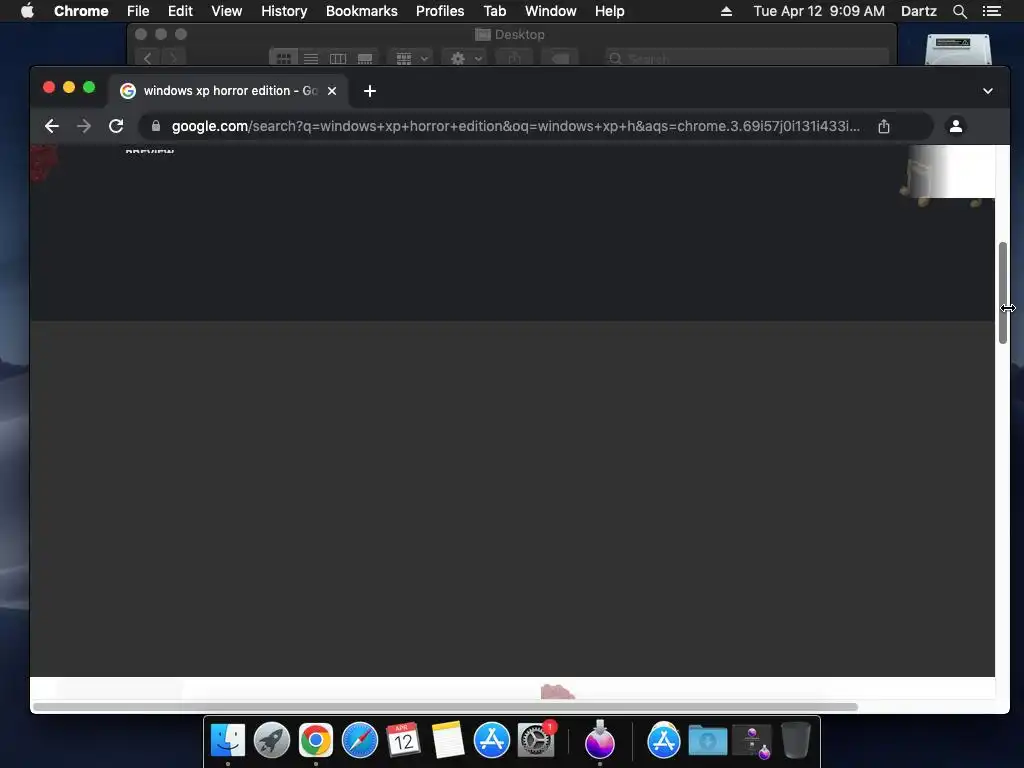The image size is (1024, 768).
Task: Click the Dartz user name in menu bar
Action: (x=918, y=11)
